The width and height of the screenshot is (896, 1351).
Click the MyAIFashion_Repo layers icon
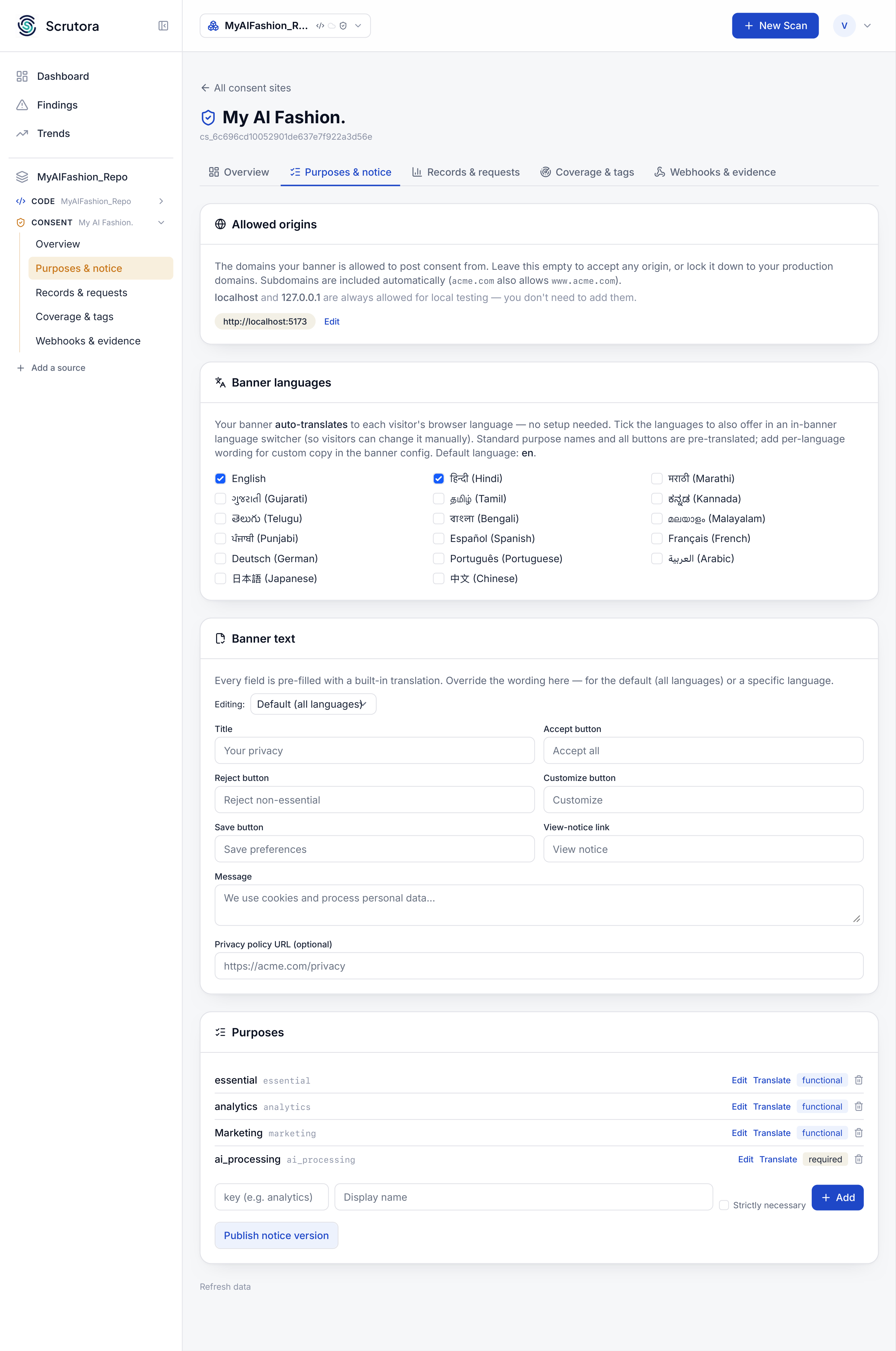click(22, 177)
